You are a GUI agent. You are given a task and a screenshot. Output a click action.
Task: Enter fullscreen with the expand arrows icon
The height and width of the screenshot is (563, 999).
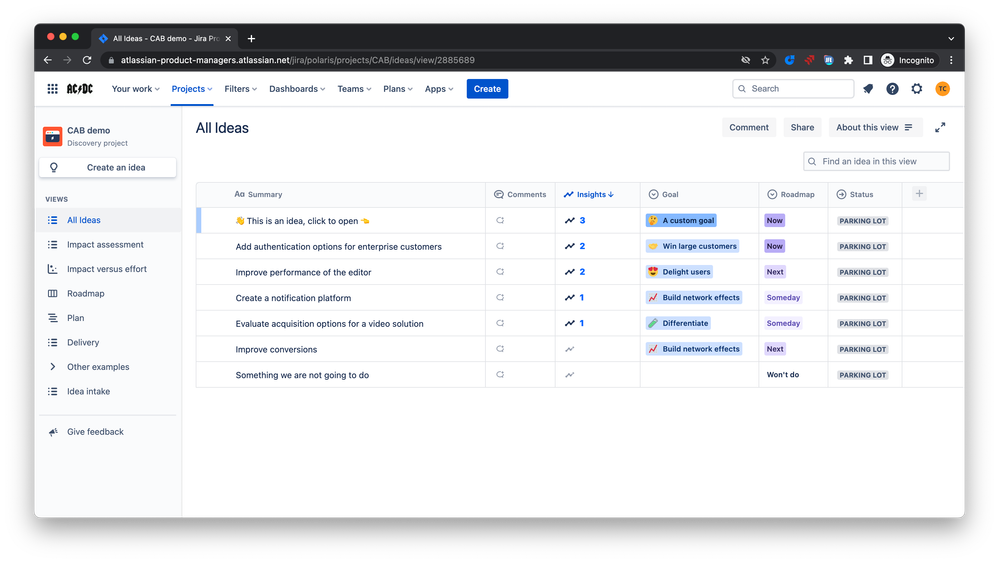pos(940,127)
